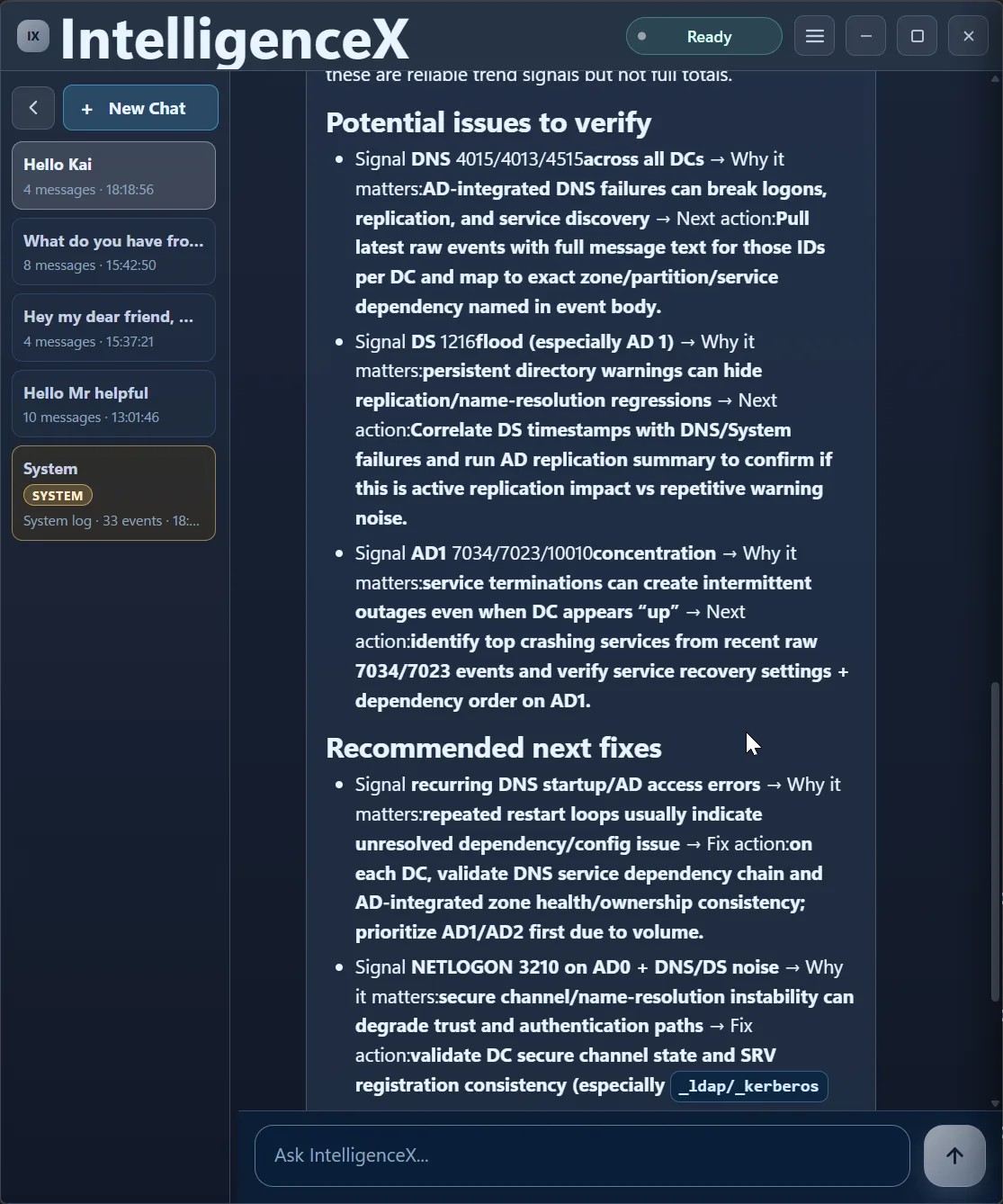
Task: Minimize the IntelligenceX window
Action: (x=865, y=36)
